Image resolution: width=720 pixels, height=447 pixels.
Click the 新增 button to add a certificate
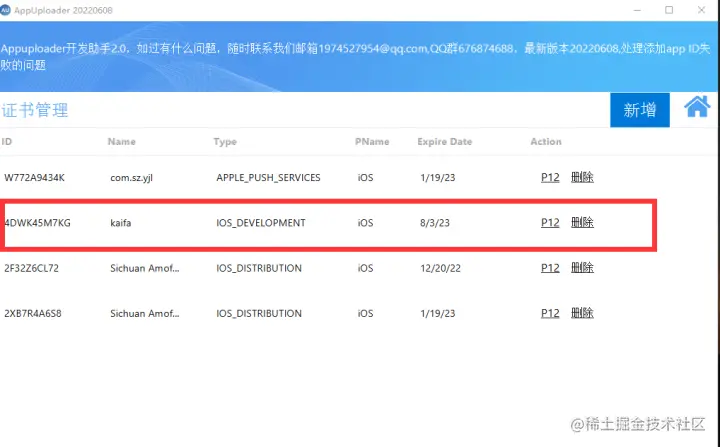[640, 110]
